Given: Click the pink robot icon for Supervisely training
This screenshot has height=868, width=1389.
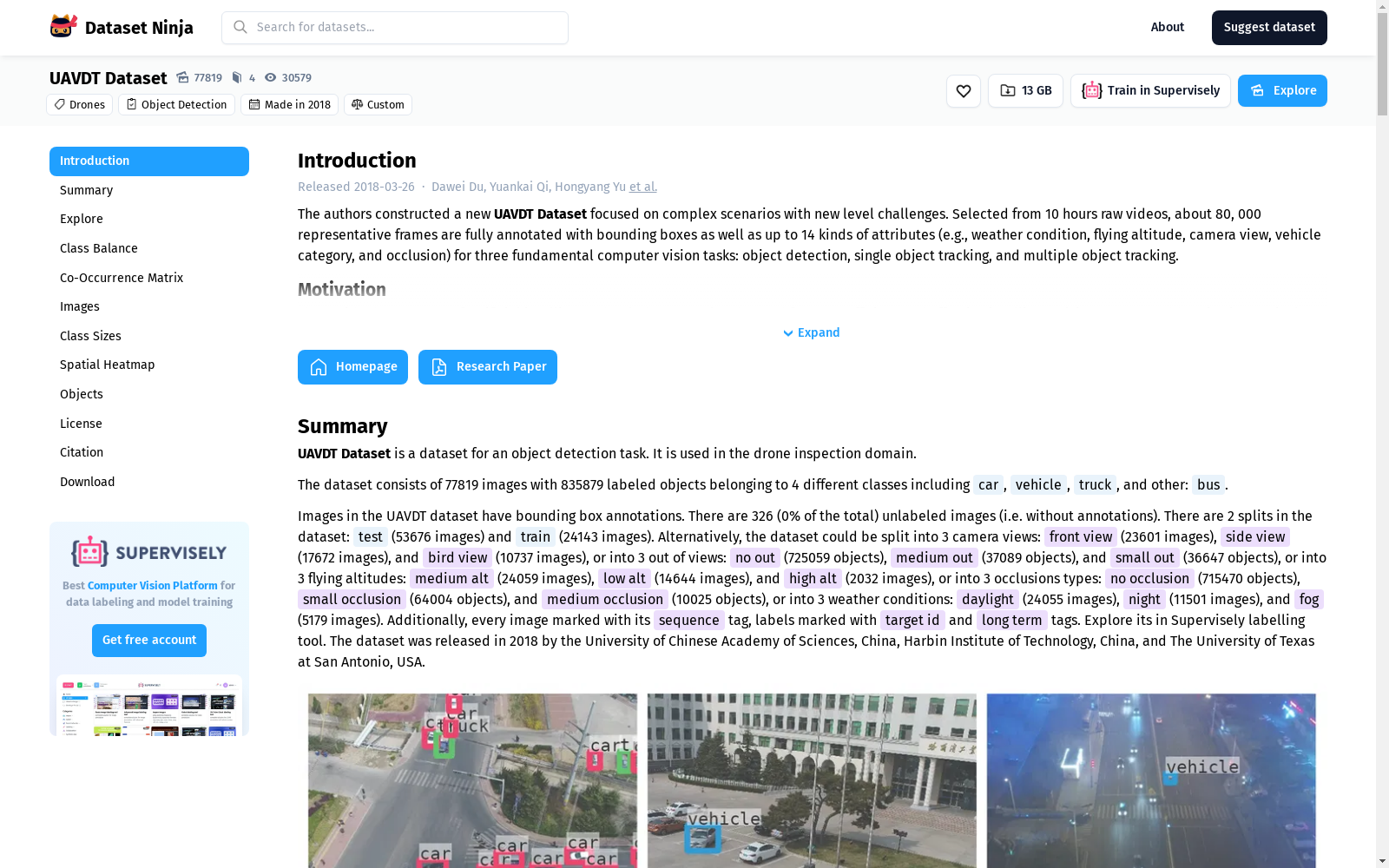Looking at the screenshot, I should tap(1090, 89).
